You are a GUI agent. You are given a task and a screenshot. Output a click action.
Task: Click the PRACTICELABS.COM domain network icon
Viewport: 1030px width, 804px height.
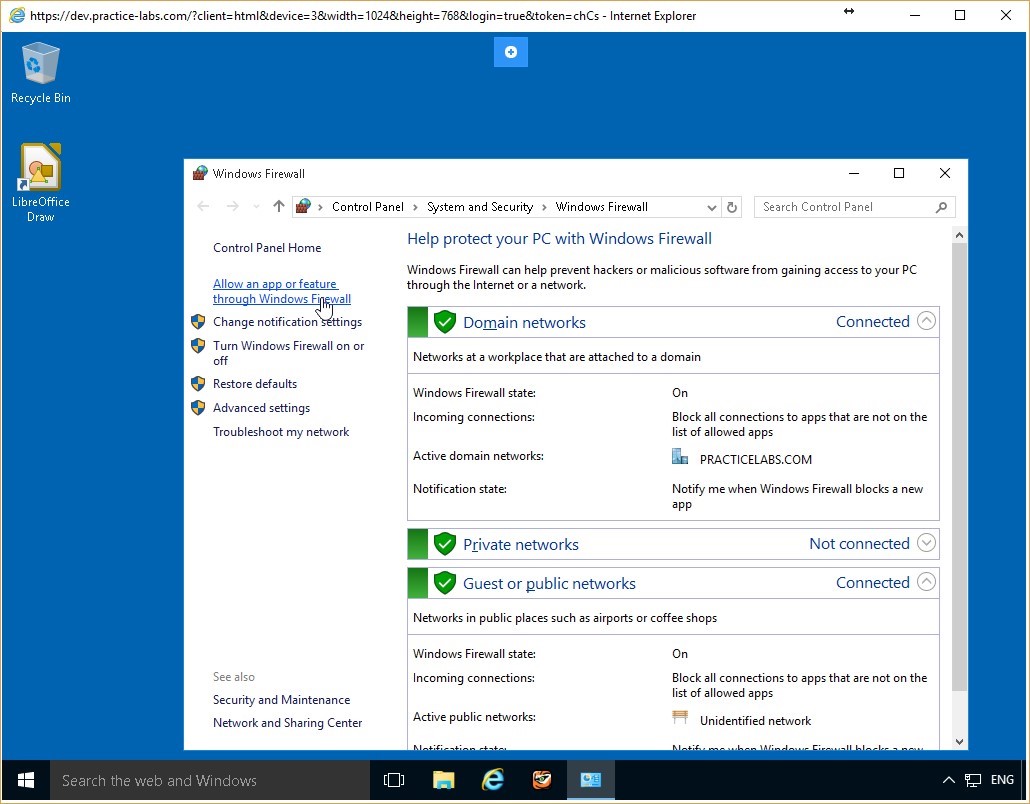(x=679, y=457)
